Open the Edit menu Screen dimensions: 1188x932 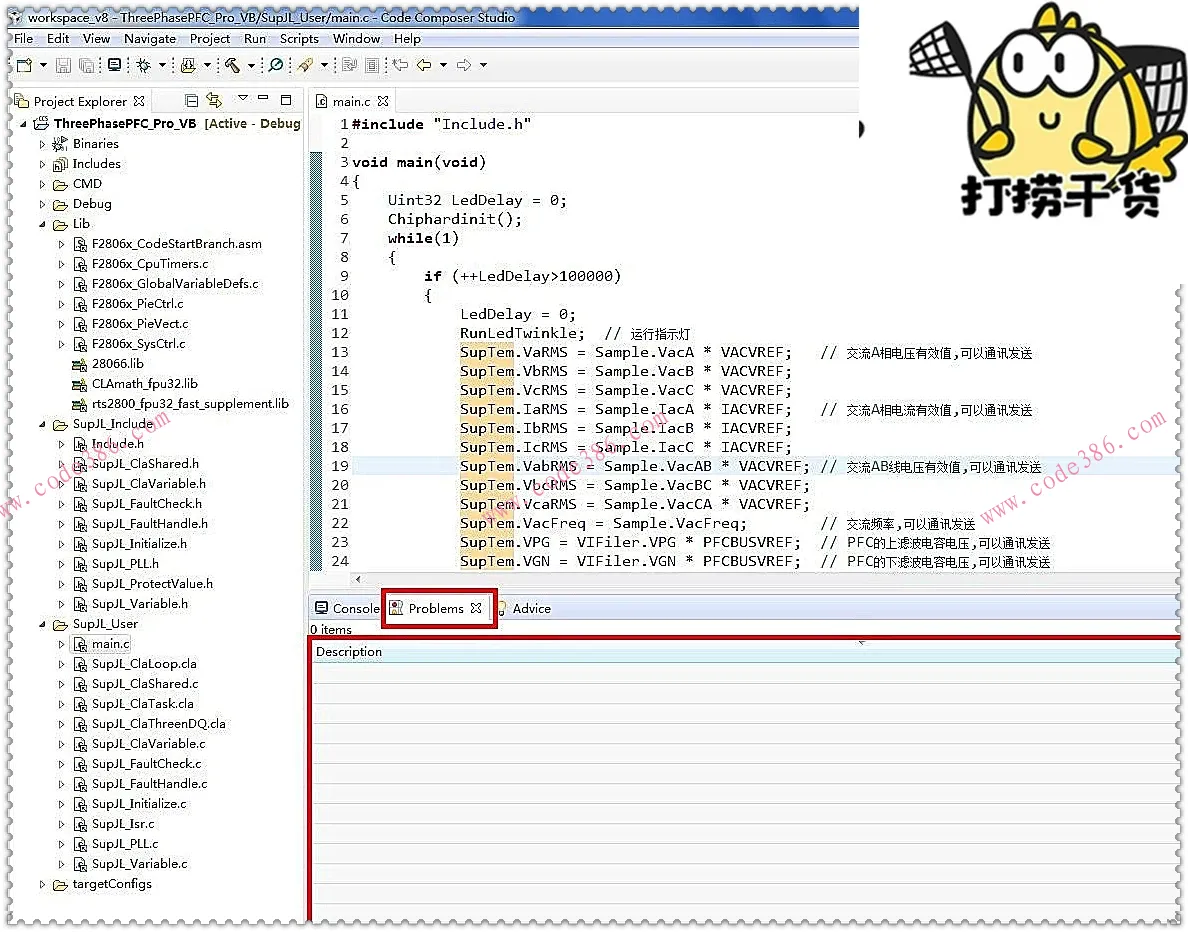click(58, 39)
